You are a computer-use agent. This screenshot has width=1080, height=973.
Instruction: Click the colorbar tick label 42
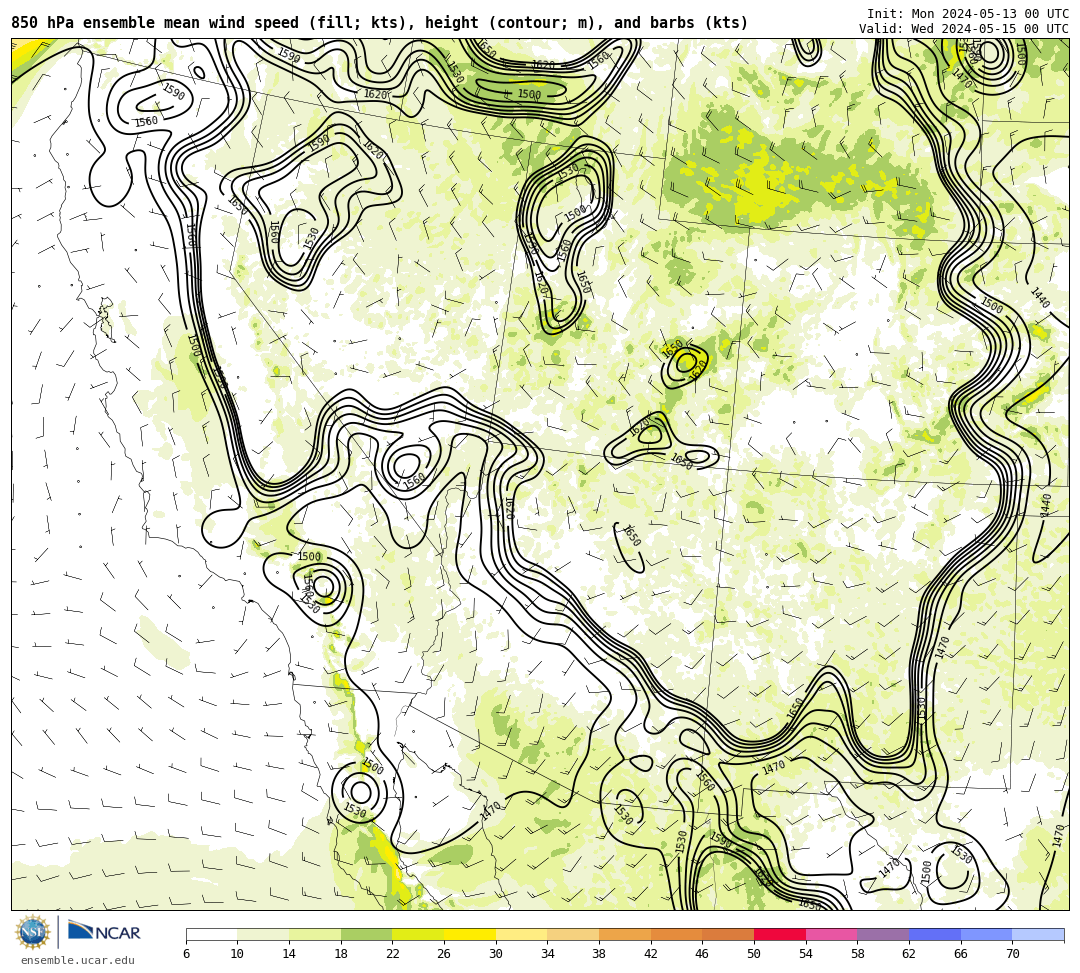pos(651,954)
